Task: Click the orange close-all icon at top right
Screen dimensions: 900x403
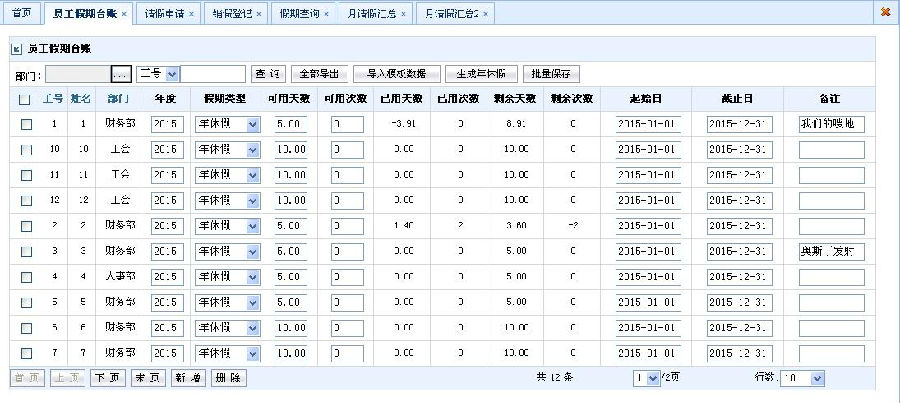Action: tap(885, 11)
